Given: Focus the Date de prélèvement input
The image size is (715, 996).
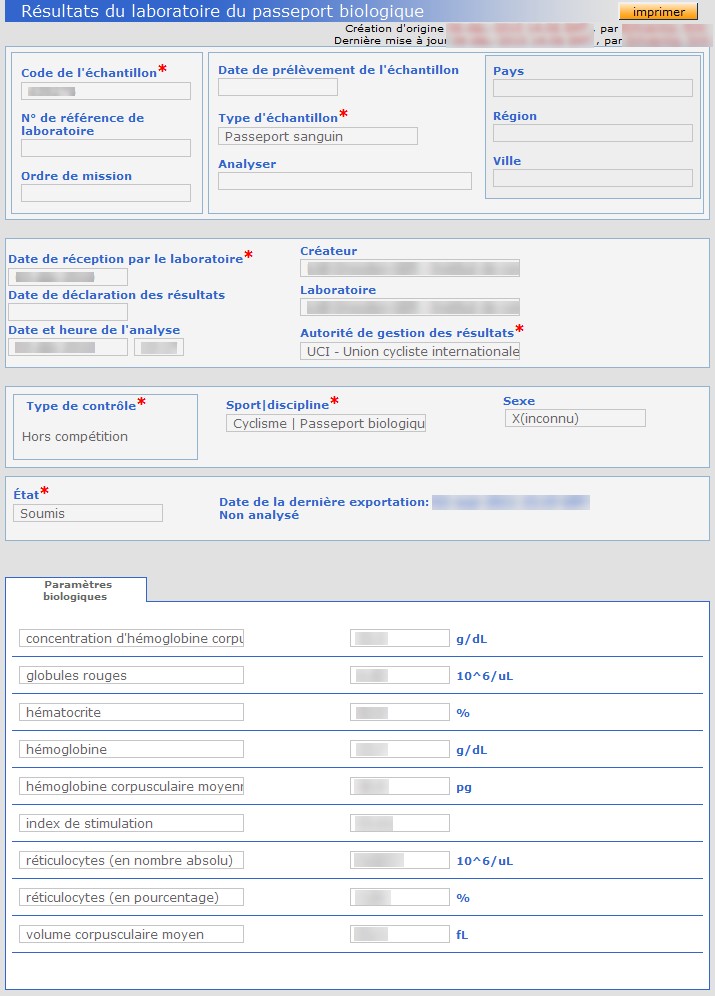Looking at the screenshot, I should point(277,87).
